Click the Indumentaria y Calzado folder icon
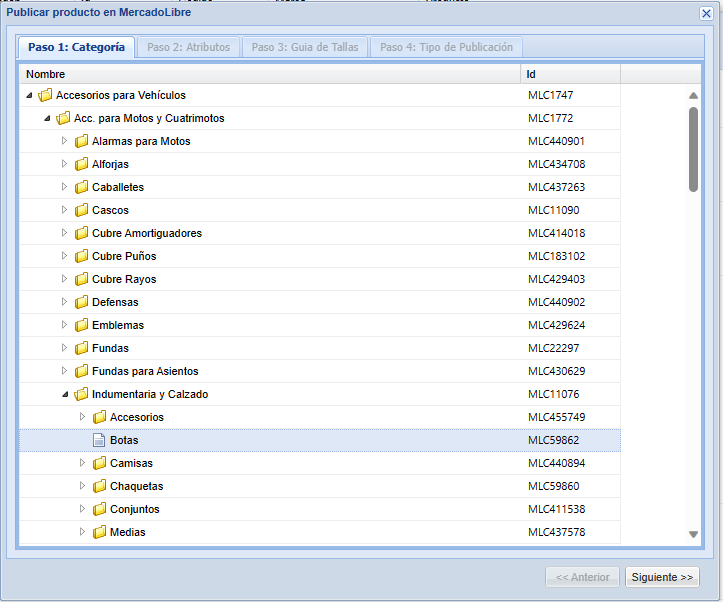723x602 pixels. pyautogui.click(x=81, y=394)
